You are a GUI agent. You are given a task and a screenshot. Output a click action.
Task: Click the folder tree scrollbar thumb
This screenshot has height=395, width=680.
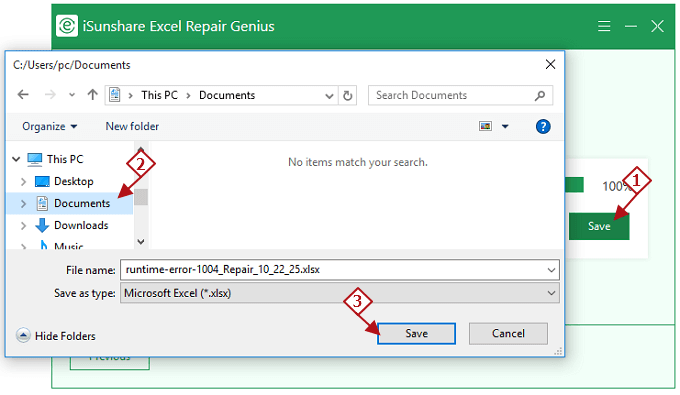point(141,197)
